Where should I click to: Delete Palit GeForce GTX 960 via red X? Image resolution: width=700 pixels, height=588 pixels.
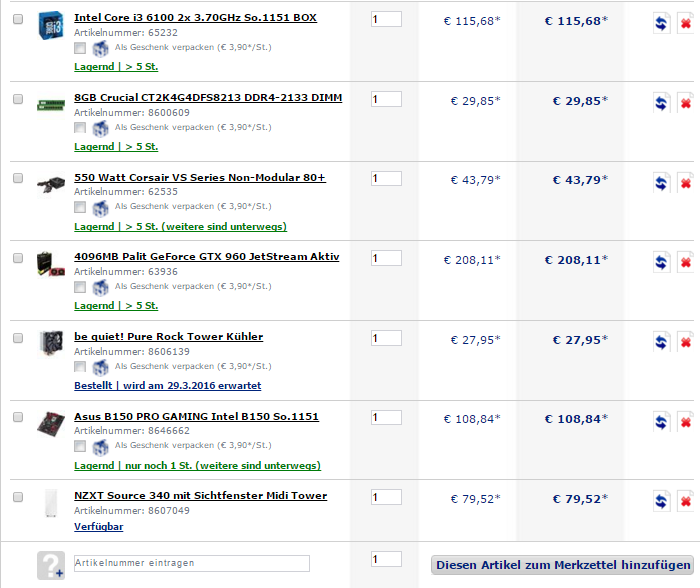click(x=686, y=262)
